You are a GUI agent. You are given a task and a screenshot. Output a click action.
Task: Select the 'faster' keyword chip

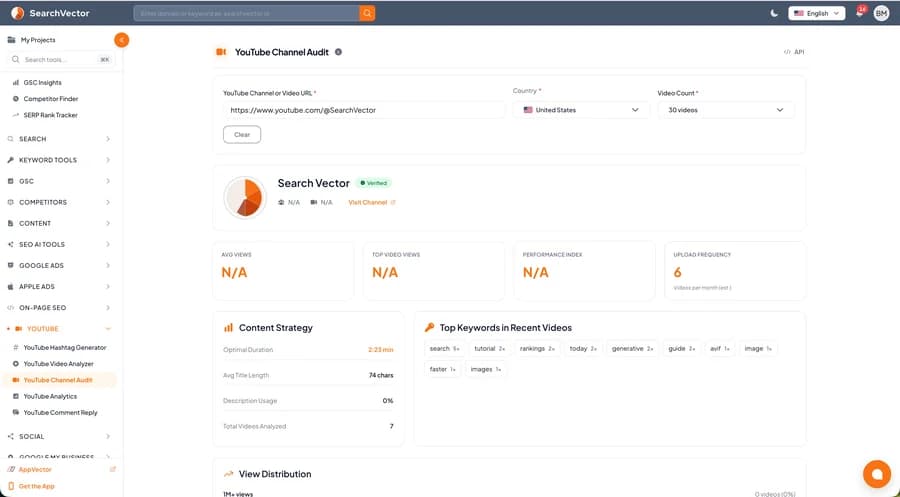[443, 369]
